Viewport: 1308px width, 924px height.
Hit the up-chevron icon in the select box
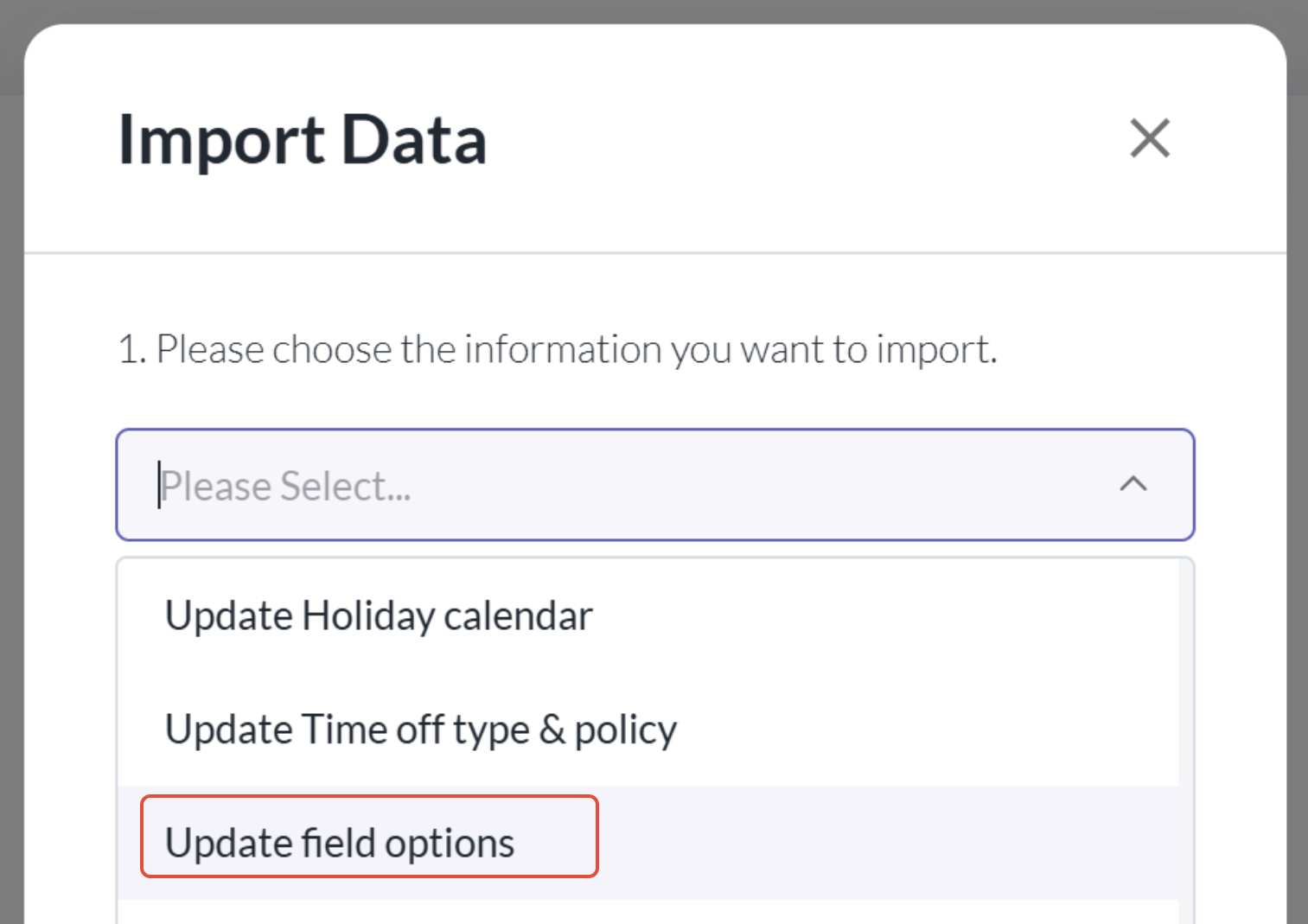(1133, 484)
